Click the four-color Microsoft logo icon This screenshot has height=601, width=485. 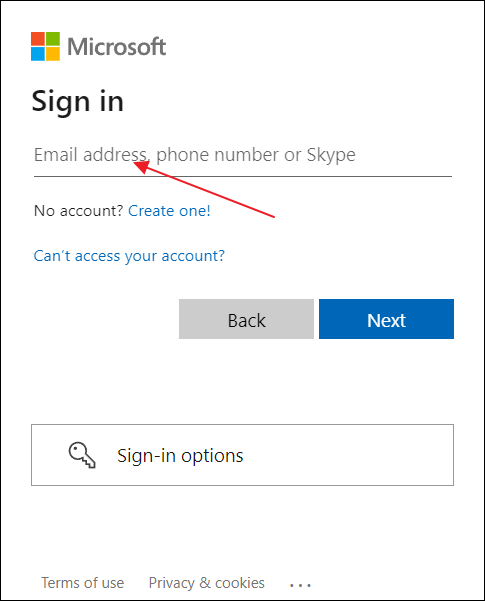click(x=45, y=46)
